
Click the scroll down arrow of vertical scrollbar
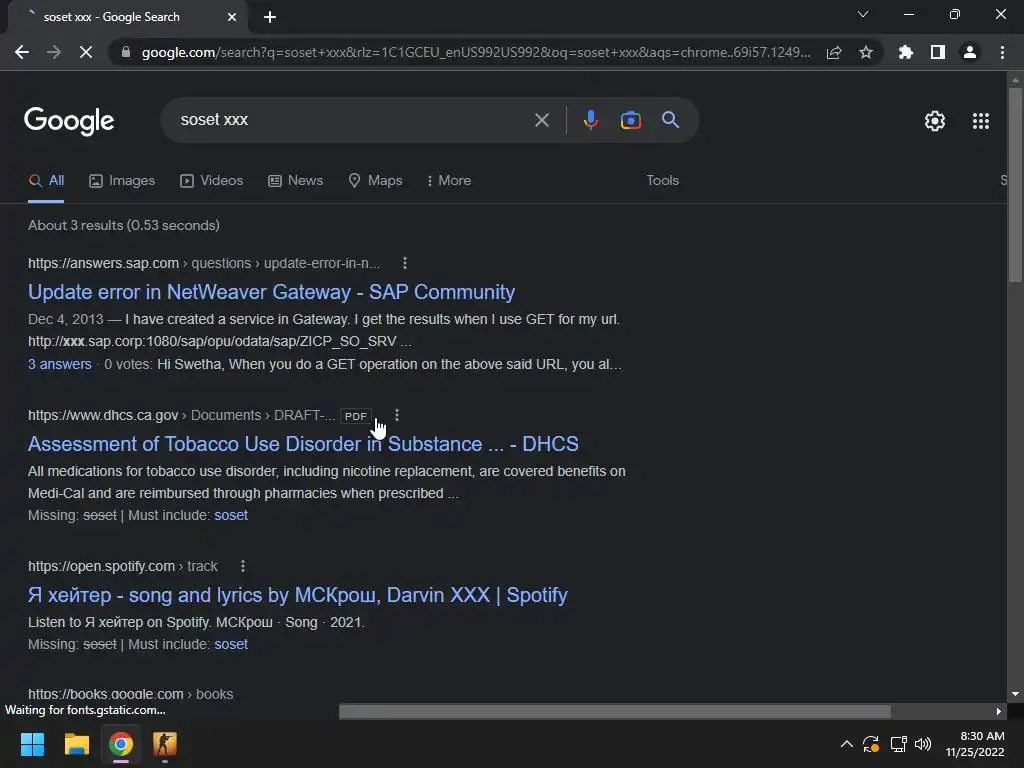pos(1015,694)
